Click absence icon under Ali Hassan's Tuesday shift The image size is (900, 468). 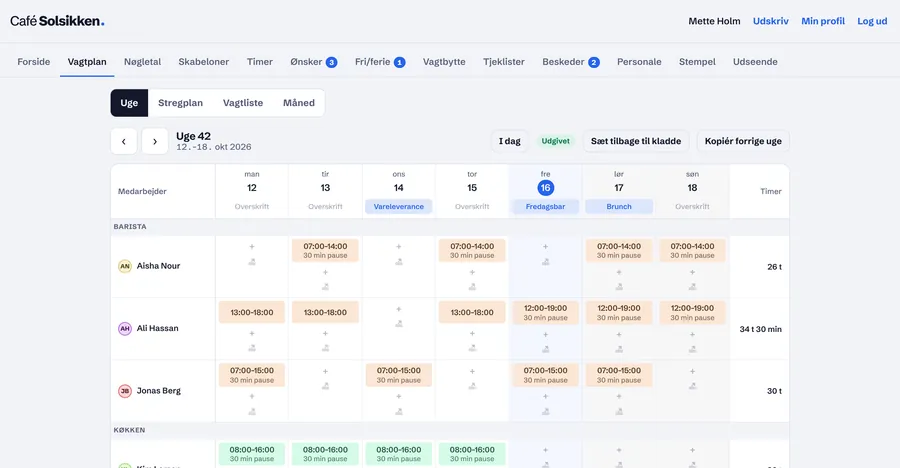click(325, 348)
